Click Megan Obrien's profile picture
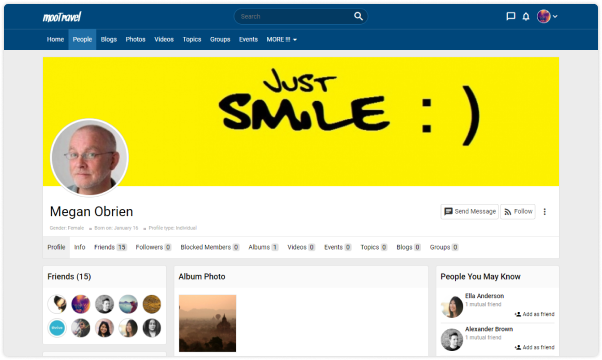 pos(89,158)
